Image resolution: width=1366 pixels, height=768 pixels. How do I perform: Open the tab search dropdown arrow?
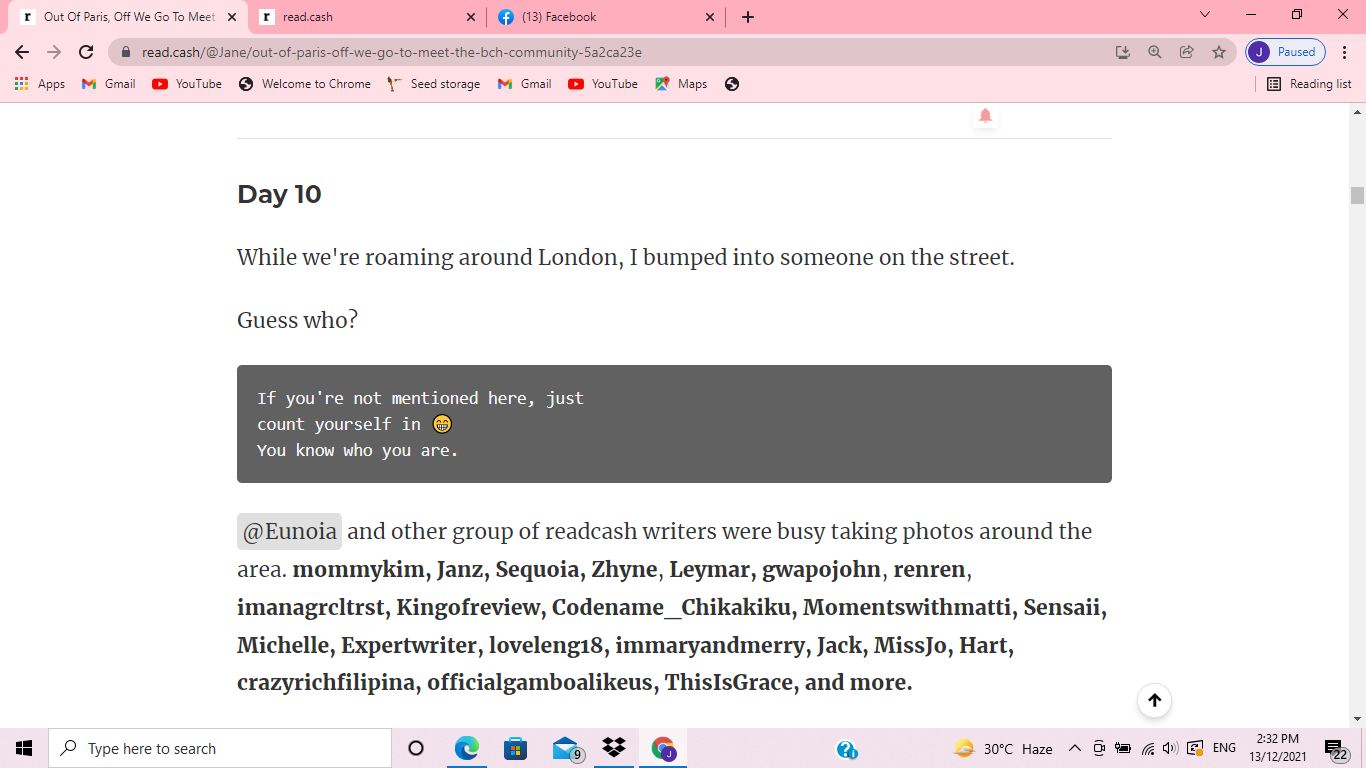pyautogui.click(x=1205, y=14)
